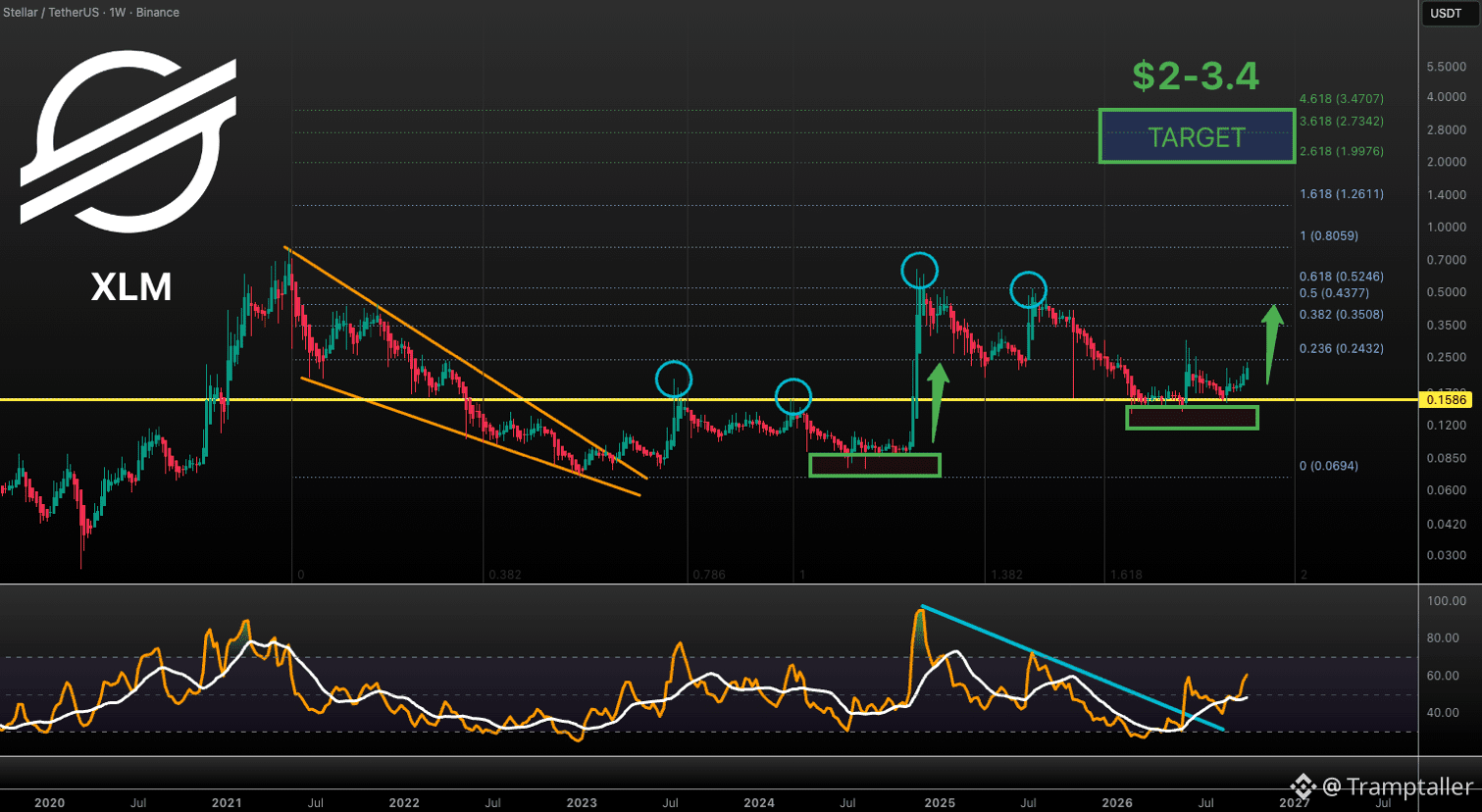Viewport: 1482px width, 812px height.
Task: Click the 4.618 (3.4707) Fibonacci level label
Action: coord(1341,99)
